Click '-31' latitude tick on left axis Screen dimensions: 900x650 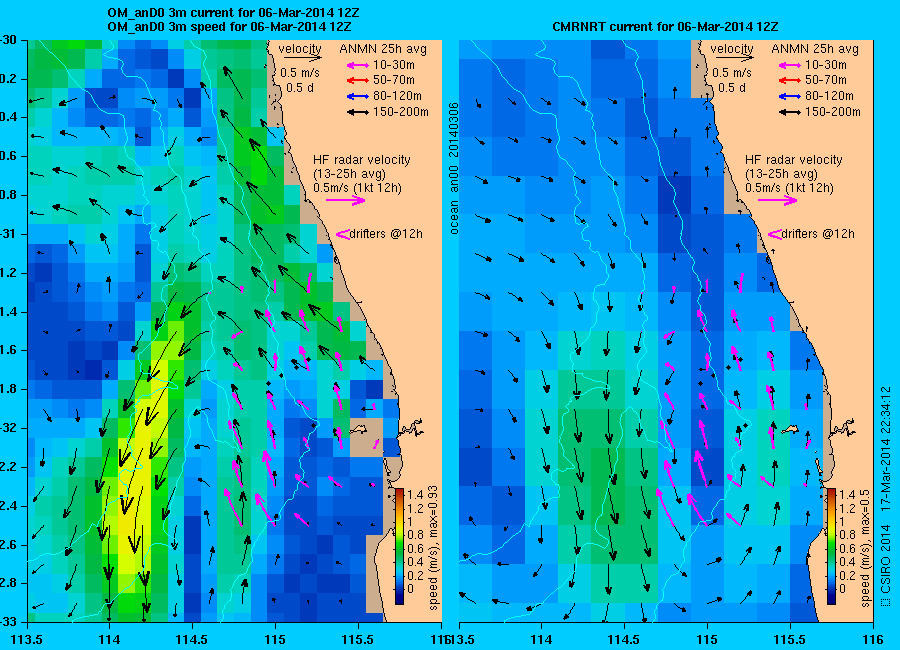click(x=8, y=234)
